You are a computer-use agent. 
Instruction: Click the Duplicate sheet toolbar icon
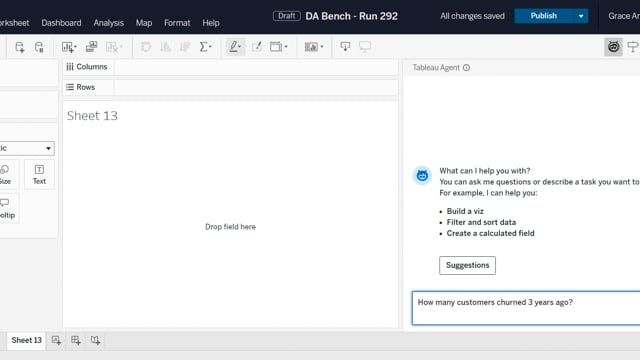pos(91,47)
